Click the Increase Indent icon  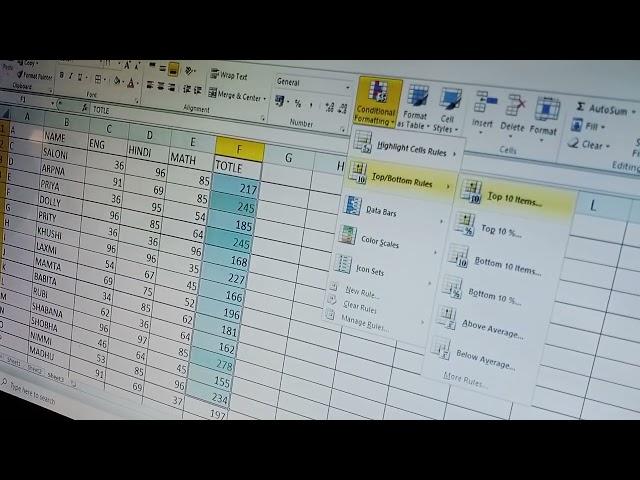coord(198,90)
